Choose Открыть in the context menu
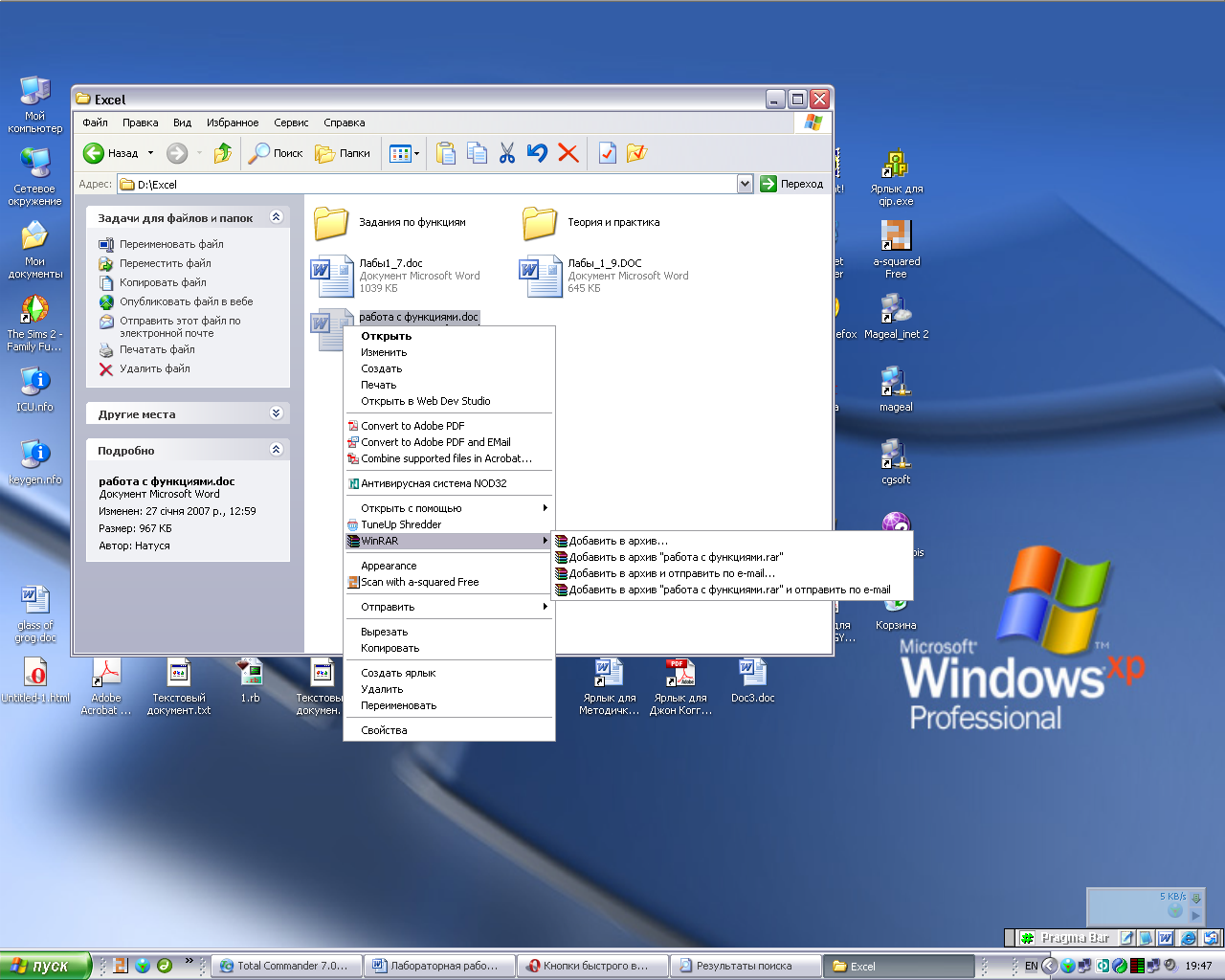 click(x=449, y=336)
